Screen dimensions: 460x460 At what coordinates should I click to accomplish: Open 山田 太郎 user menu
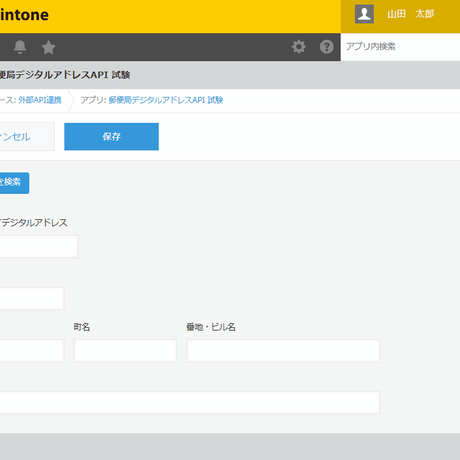click(x=410, y=14)
